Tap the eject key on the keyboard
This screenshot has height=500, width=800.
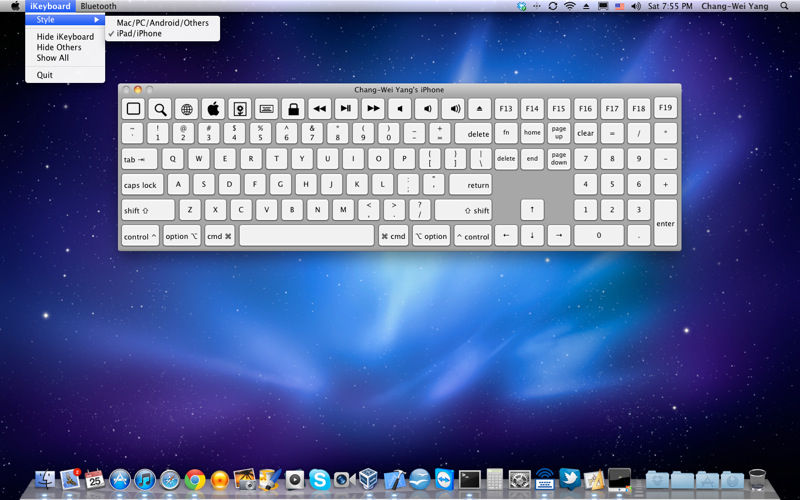(x=479, y=109)
